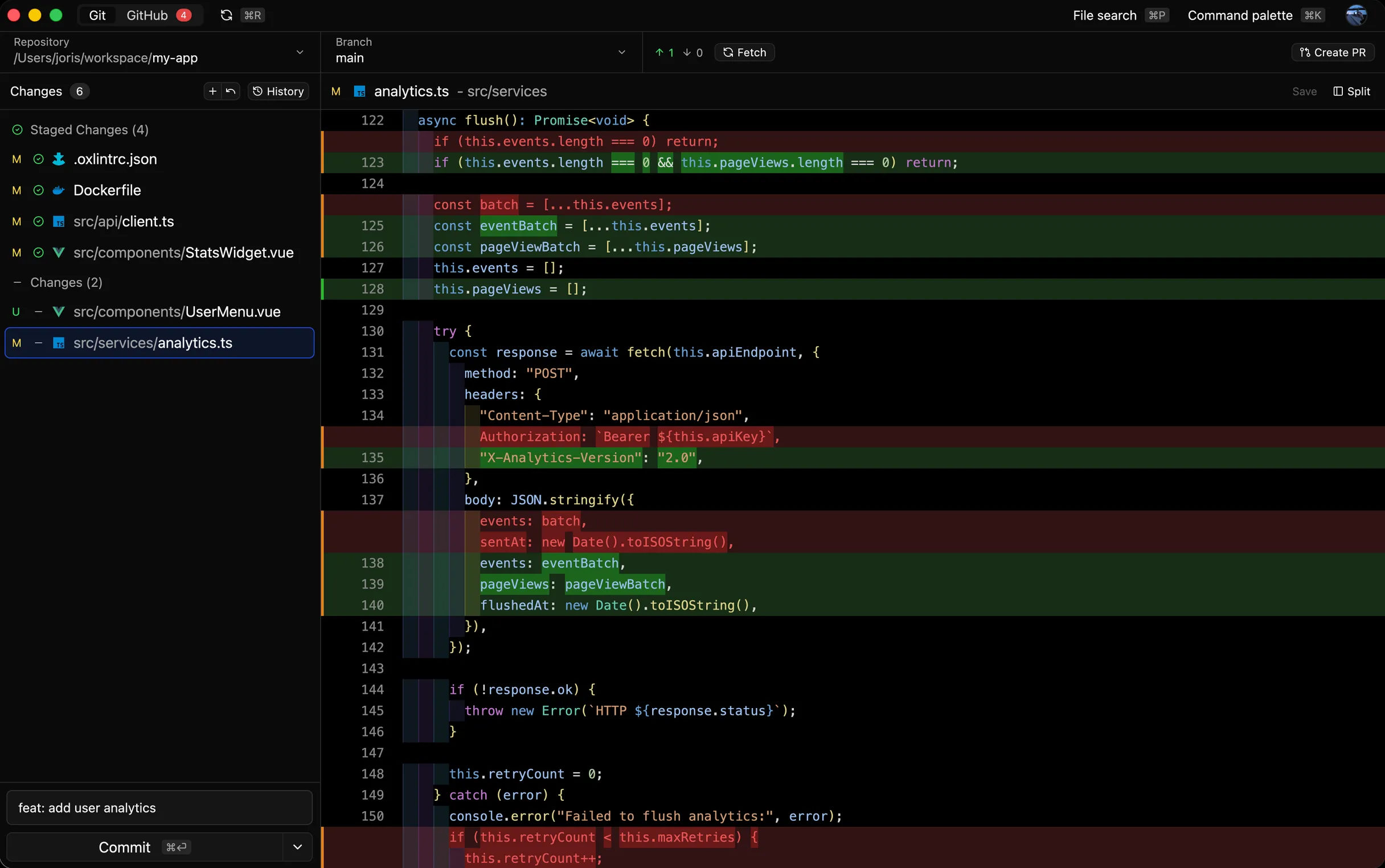Toggle Split view for the diff

point(1353,91)
